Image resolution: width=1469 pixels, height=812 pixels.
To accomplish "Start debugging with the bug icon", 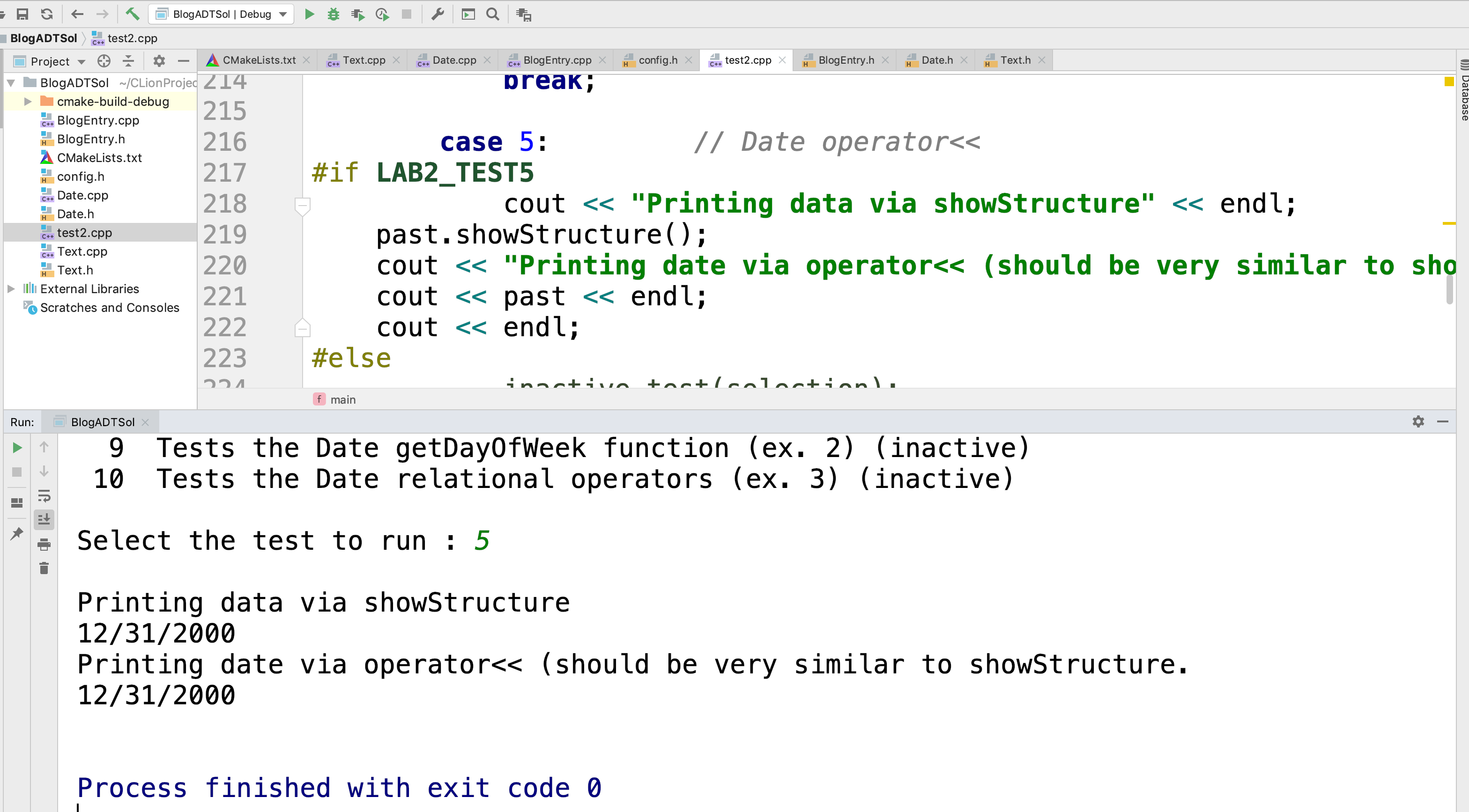I will tap(334, 14).
